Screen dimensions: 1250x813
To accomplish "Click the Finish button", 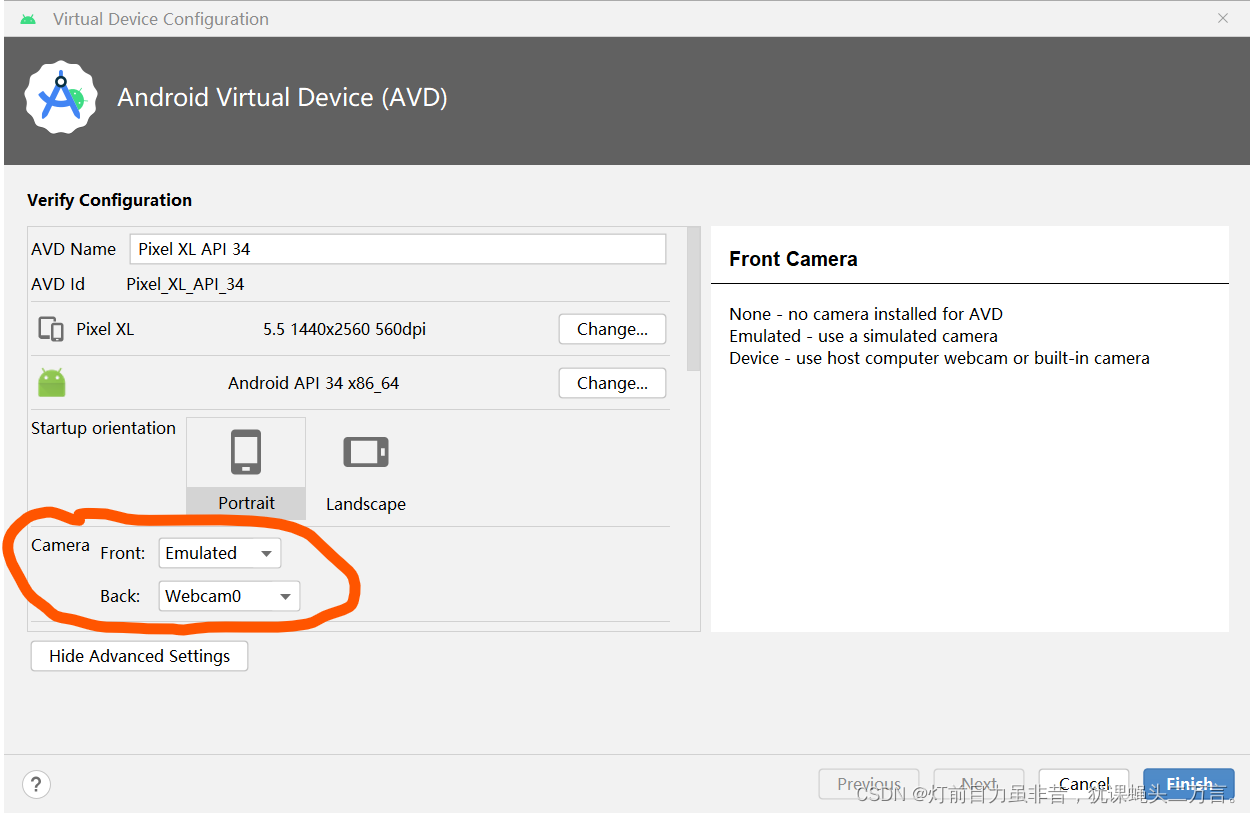I will tap(1189, 784).
